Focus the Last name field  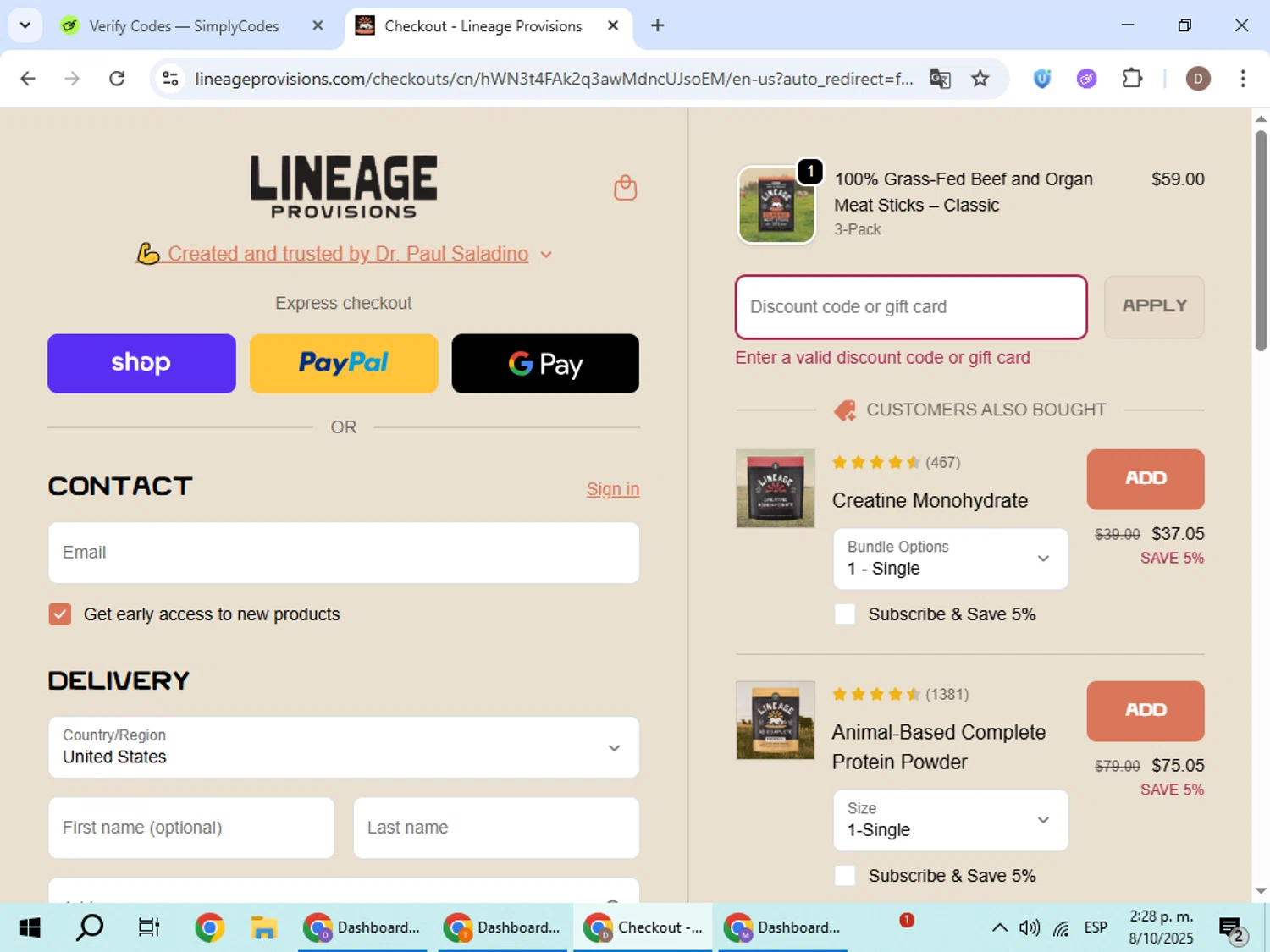click(496, 828)
